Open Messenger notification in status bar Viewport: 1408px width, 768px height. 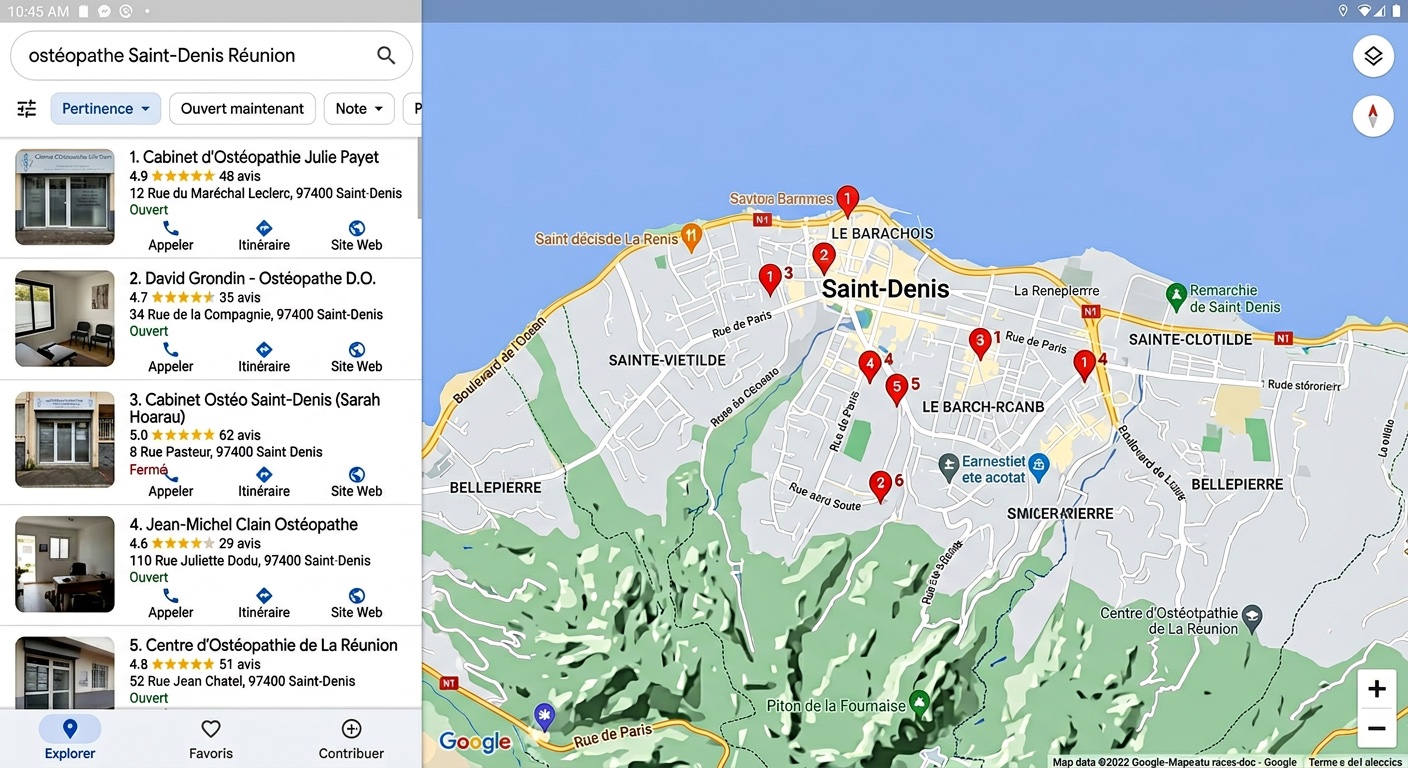104,11
